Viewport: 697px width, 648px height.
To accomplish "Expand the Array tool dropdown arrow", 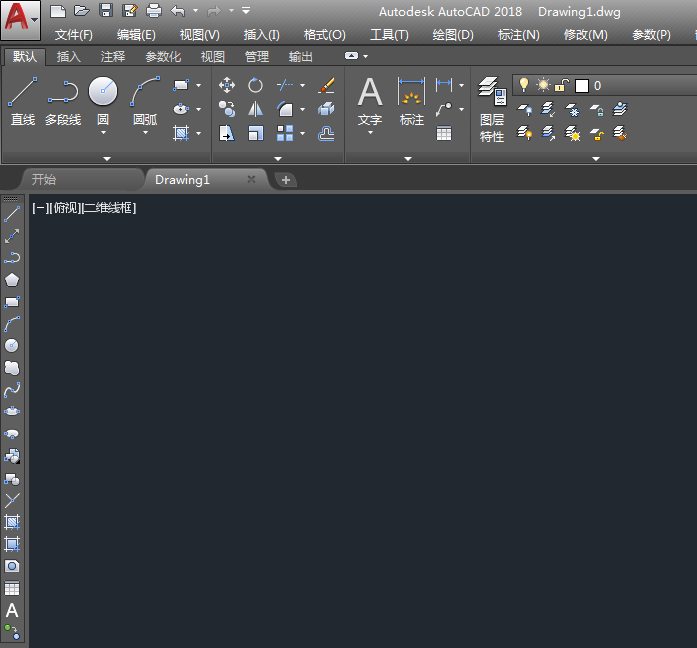I will (302, 133).
